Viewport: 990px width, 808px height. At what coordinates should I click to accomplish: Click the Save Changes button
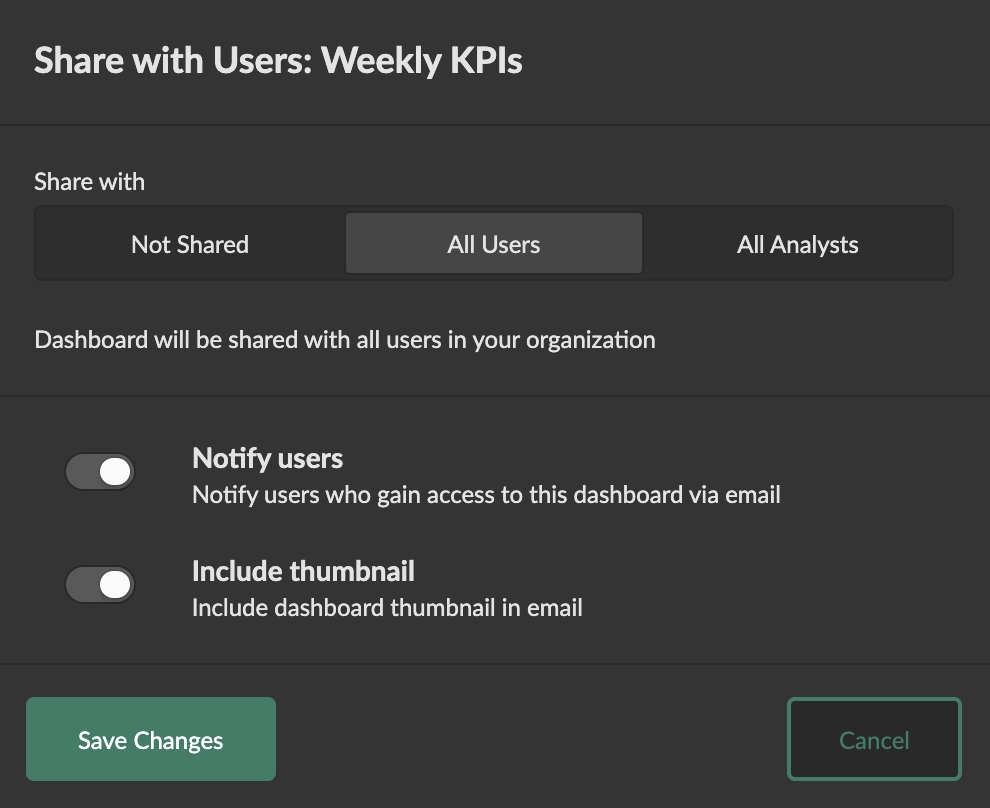click(151, 740)
